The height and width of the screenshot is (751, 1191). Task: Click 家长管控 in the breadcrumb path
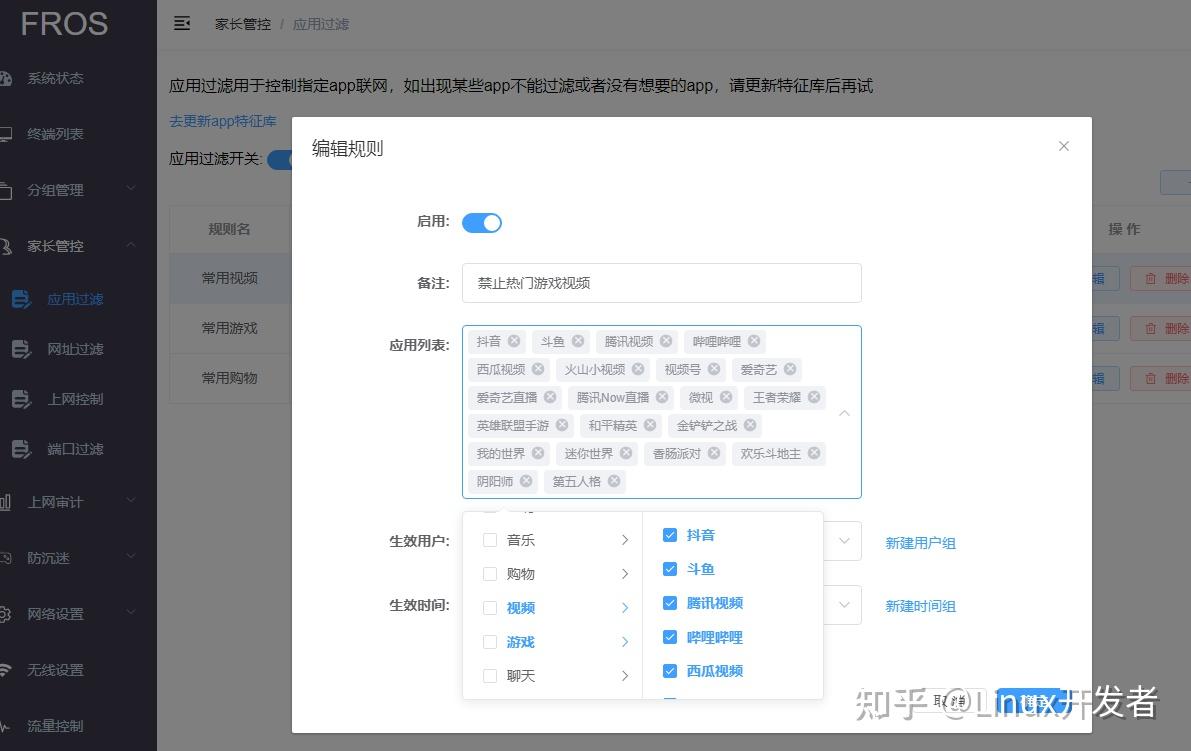click(x=243, y=23)
